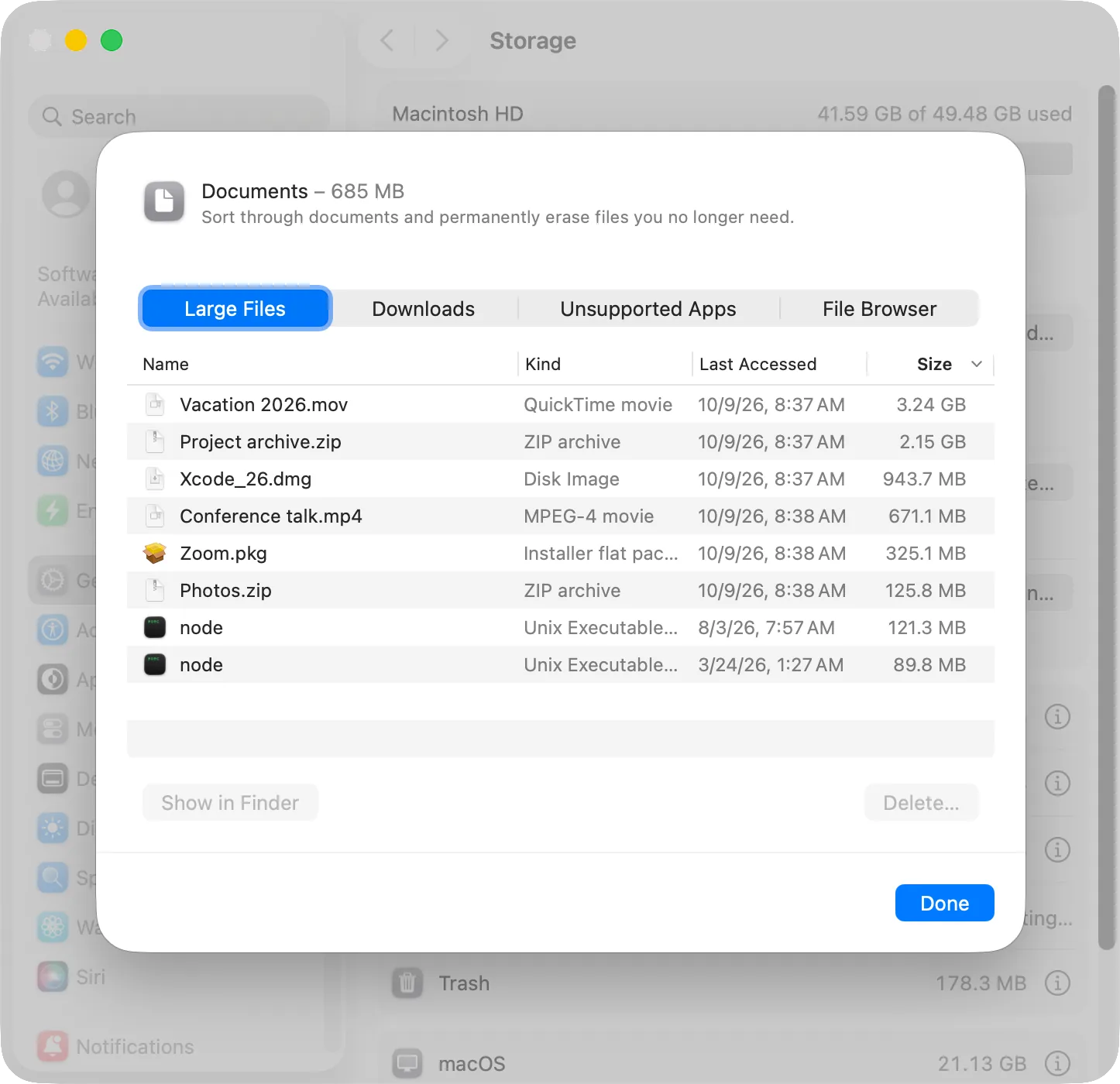1120x1084 pixels.
Task: Open Wi-Fi via its sidebar icon in Settings window
Action: tap(53, 362)
